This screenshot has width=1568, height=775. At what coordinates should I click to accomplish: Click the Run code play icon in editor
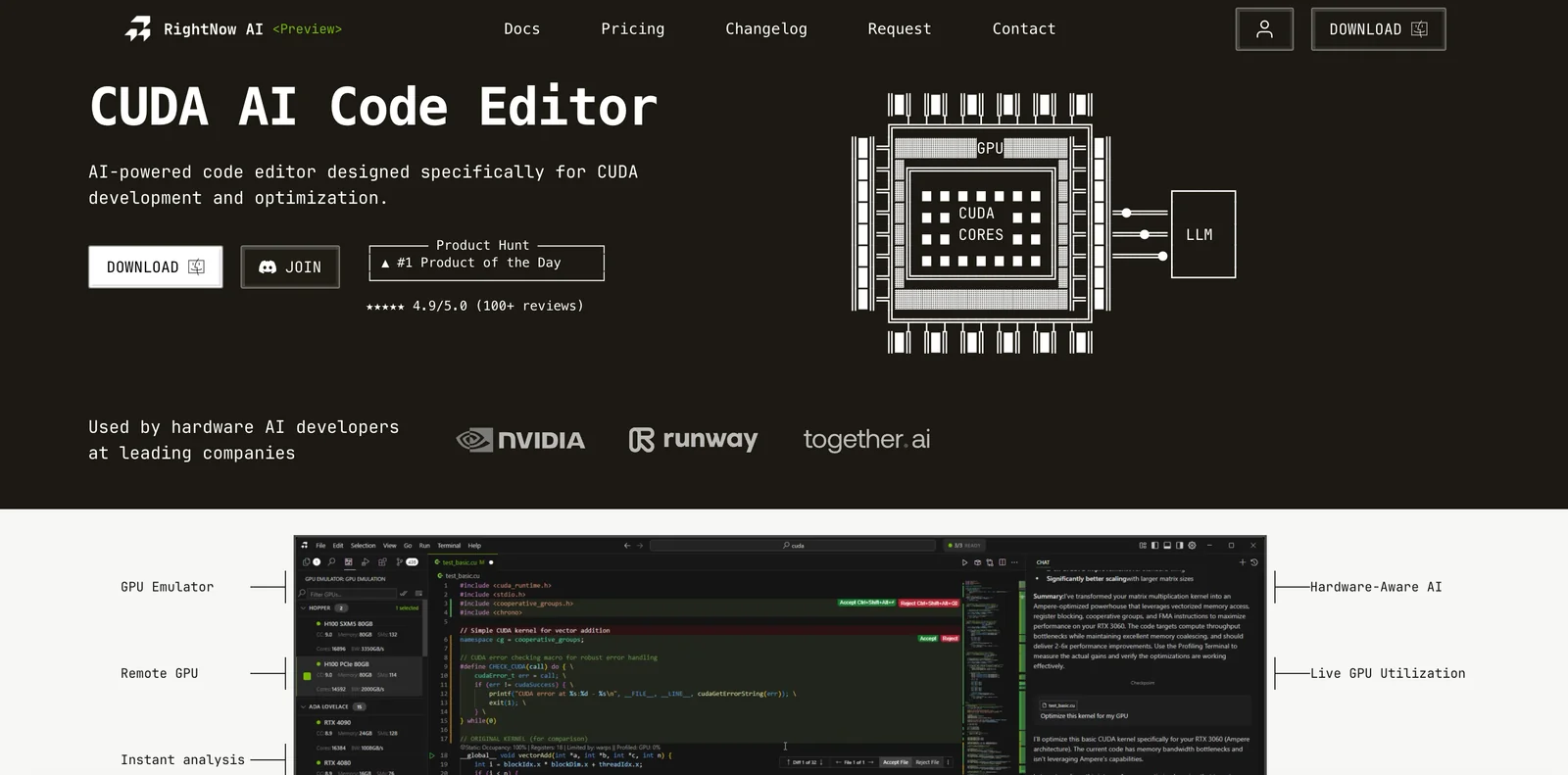coord(964,562)
